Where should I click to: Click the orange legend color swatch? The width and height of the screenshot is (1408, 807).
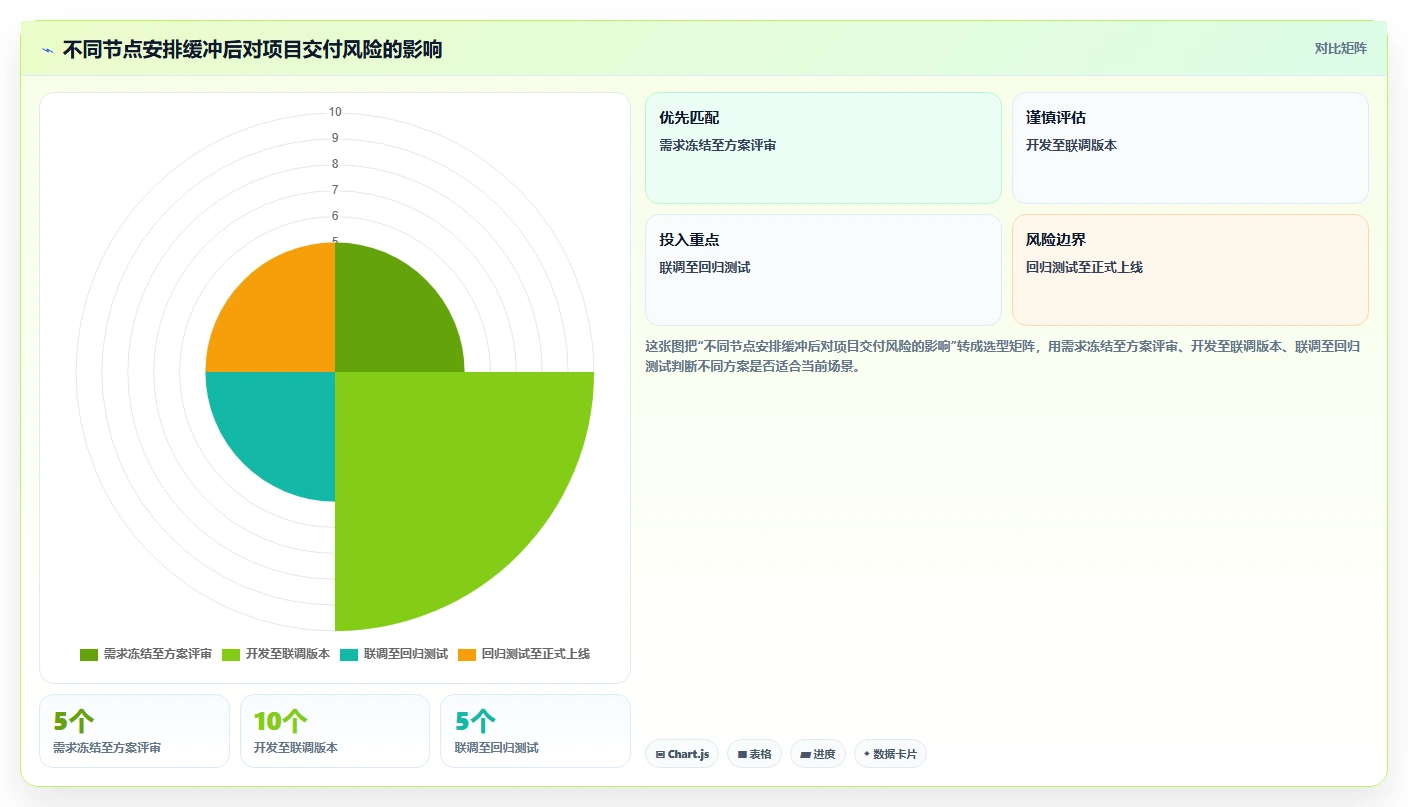[467, 654]
